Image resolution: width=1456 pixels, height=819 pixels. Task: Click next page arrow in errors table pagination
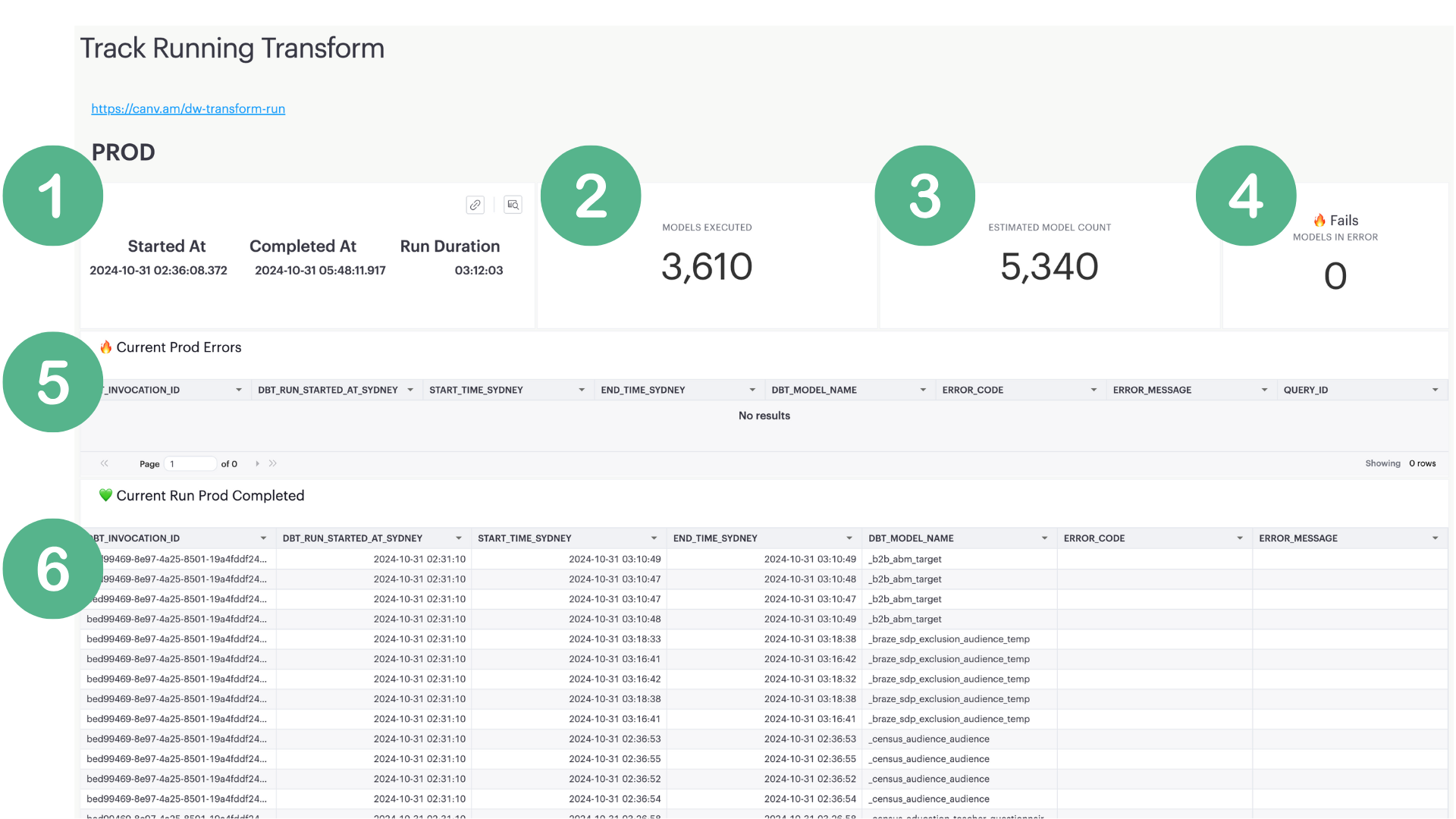pyautogui.click(x=258, y=463)
